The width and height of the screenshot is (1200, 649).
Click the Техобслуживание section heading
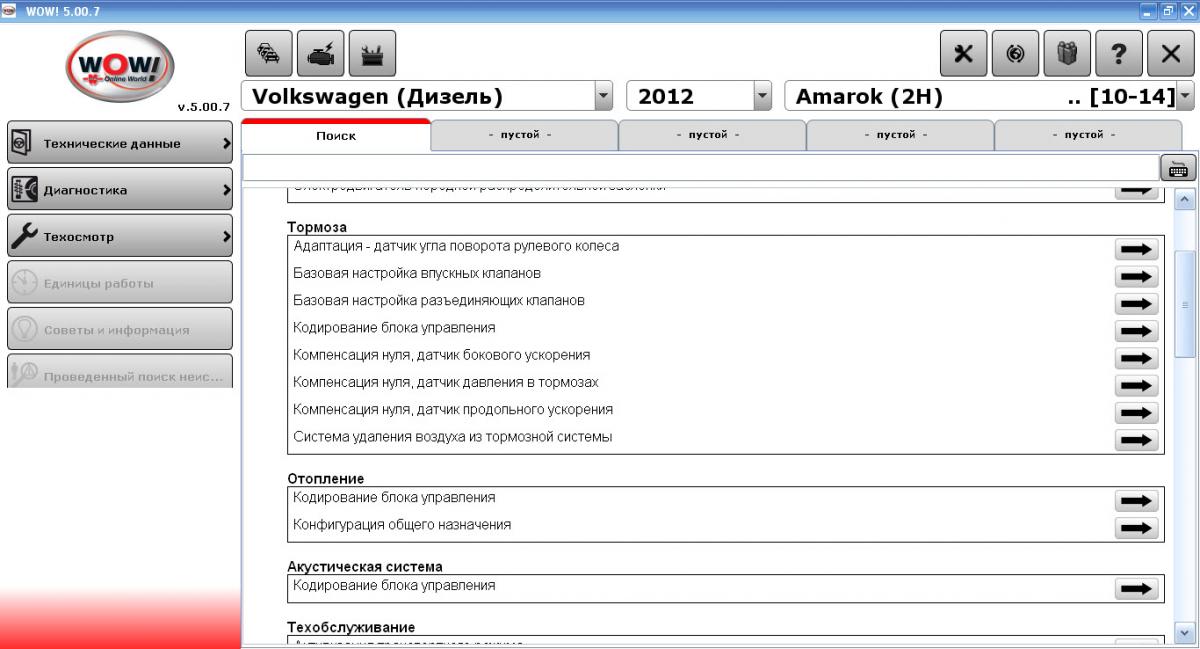tap(351, 627)
